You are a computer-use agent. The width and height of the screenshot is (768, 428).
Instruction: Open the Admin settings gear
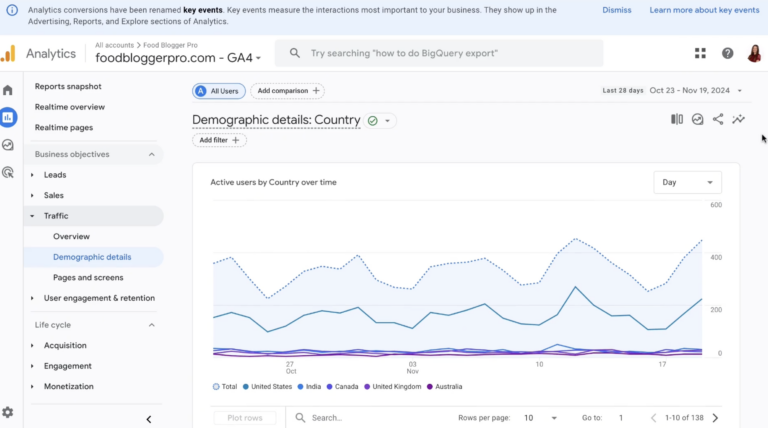coord(8,412)
